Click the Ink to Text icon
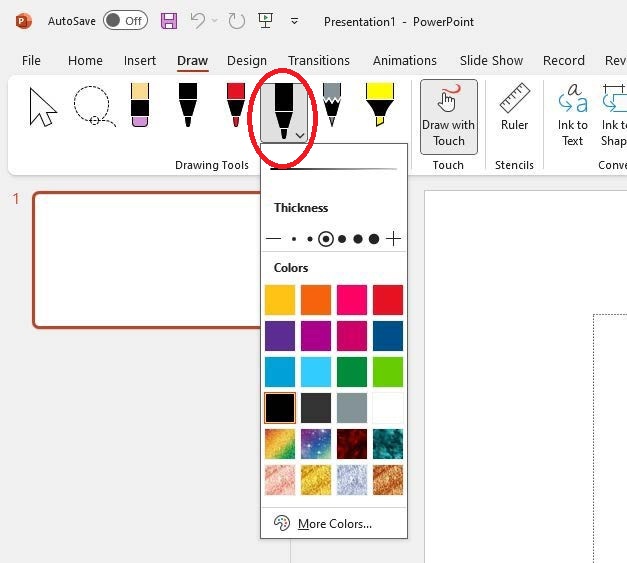This screenshot has height=563, width=627. [x=573, y=98]
